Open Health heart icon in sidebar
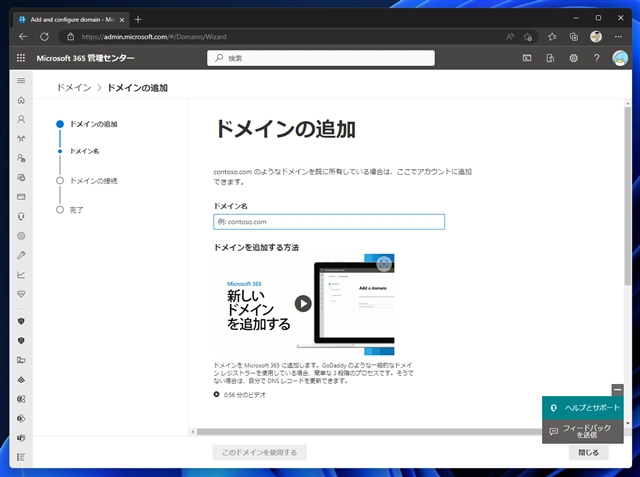 pyautogui.click(x=21, y=294)
